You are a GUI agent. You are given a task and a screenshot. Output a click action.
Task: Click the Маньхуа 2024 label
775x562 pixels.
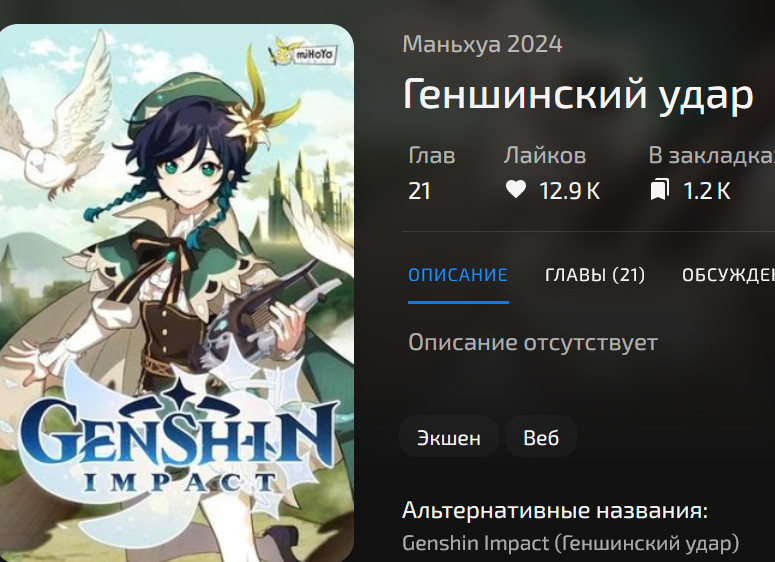click(x=482, y=44)
